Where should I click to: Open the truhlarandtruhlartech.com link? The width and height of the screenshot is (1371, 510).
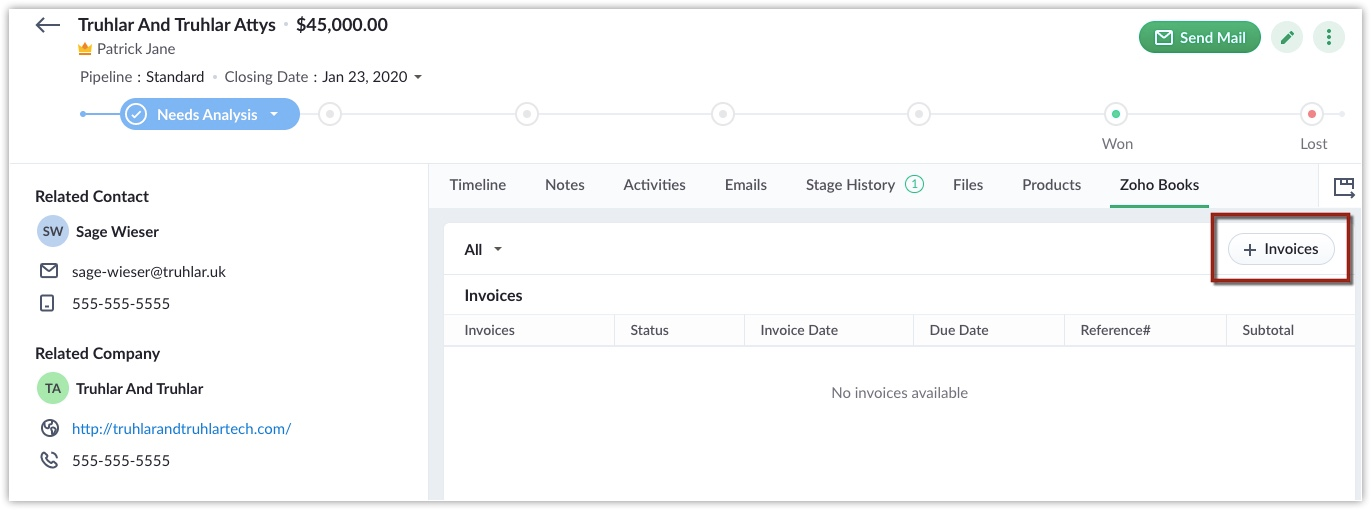click(x=181, y=428)
